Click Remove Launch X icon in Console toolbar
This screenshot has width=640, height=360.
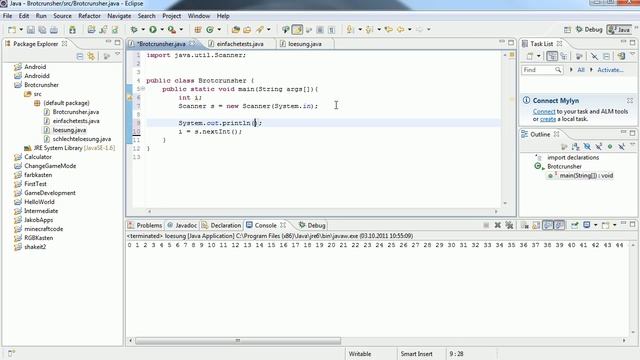click(498, 225)
